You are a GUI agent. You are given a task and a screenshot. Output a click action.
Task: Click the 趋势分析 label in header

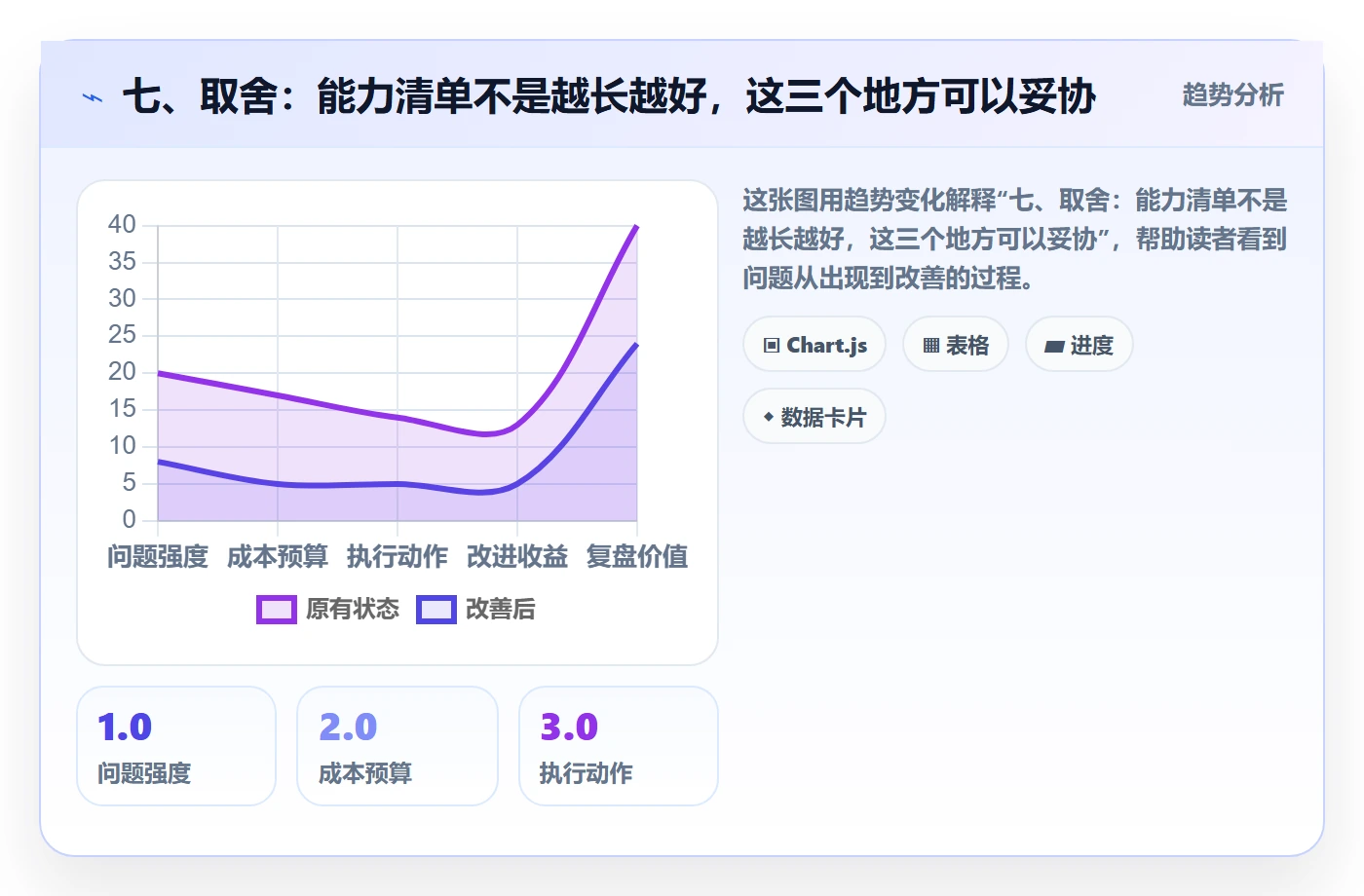pyautogui.click(x=1233, y=95)
